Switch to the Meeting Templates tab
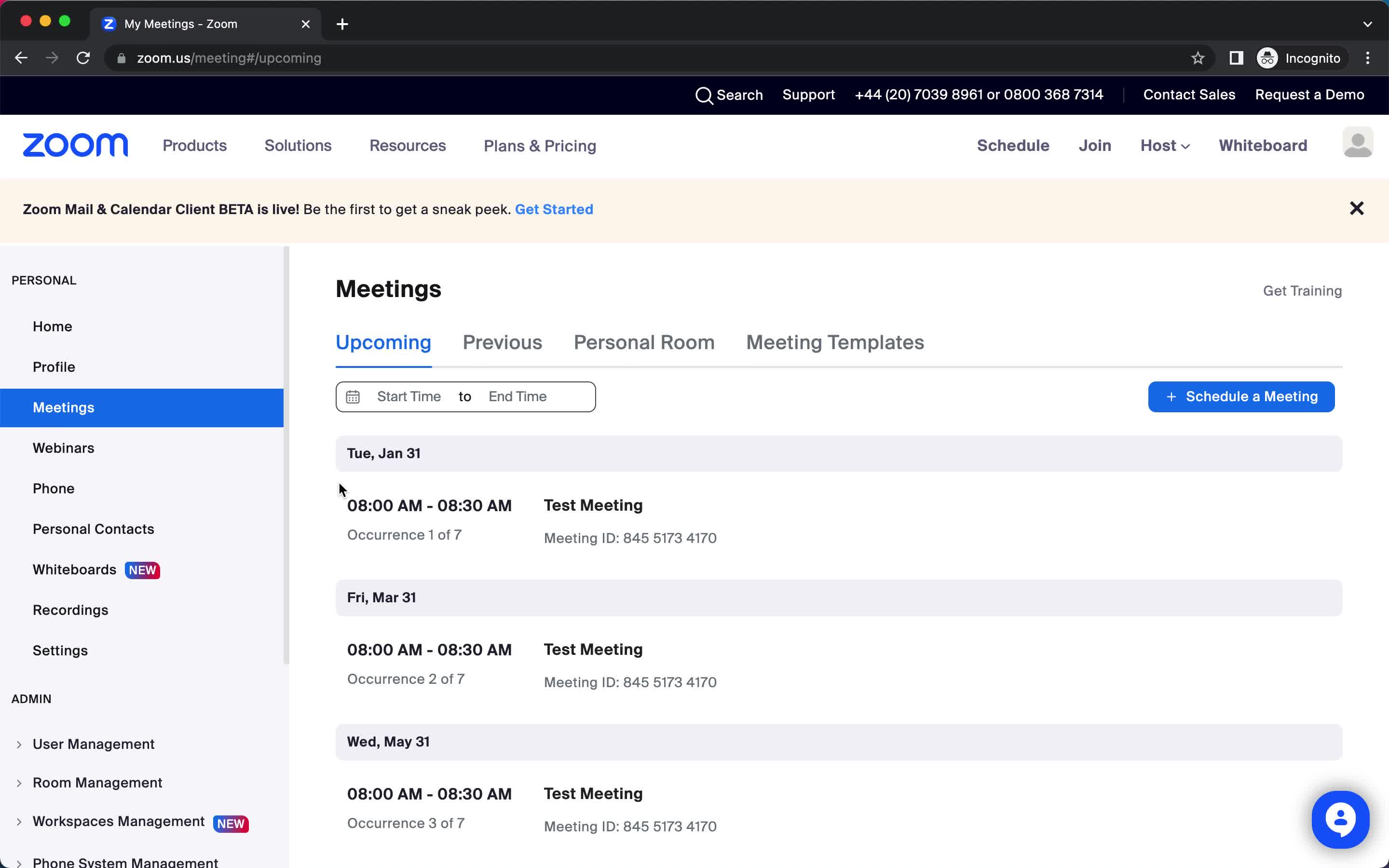This screenshot has width=1389, height=868. pyautogui.click(x=835, y=342)
